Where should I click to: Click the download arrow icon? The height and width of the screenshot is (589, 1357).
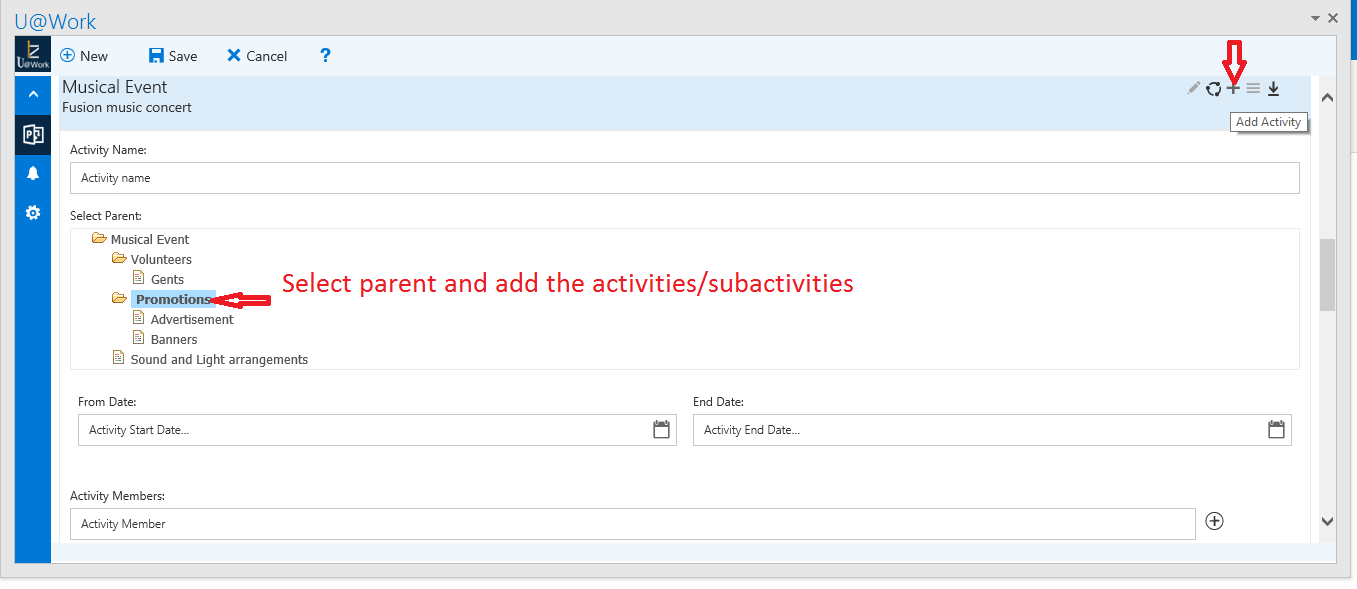click(x=1273, y=89)
